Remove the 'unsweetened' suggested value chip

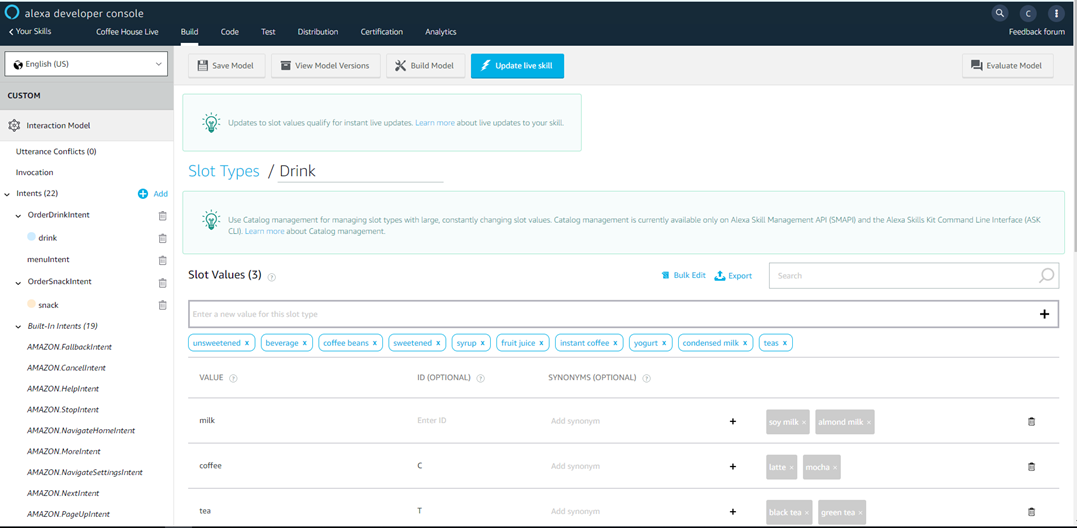[247, 343]
